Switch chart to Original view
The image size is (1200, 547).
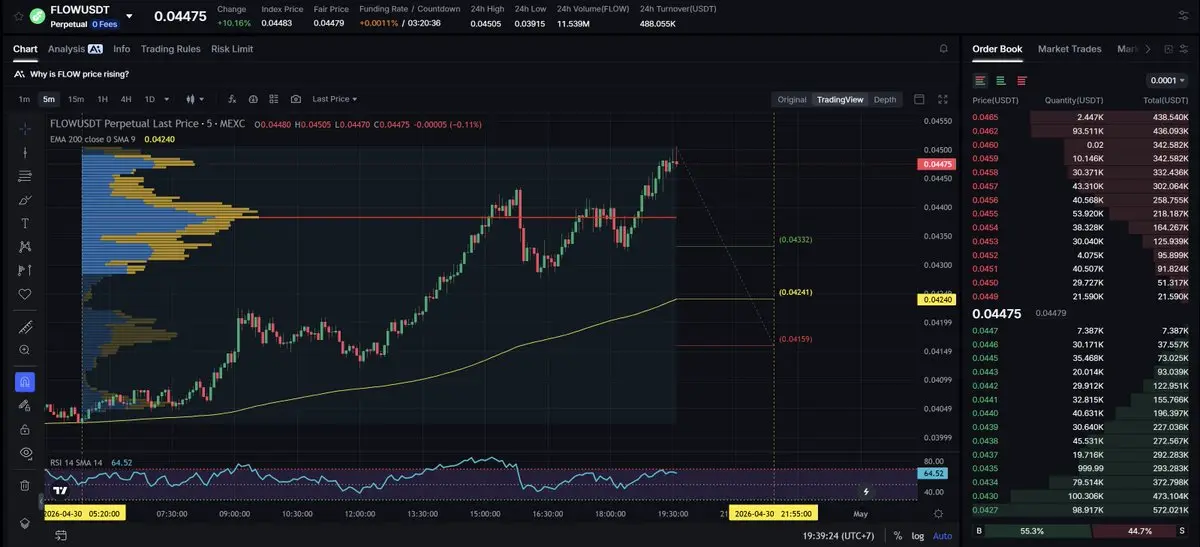pos(792,99)
